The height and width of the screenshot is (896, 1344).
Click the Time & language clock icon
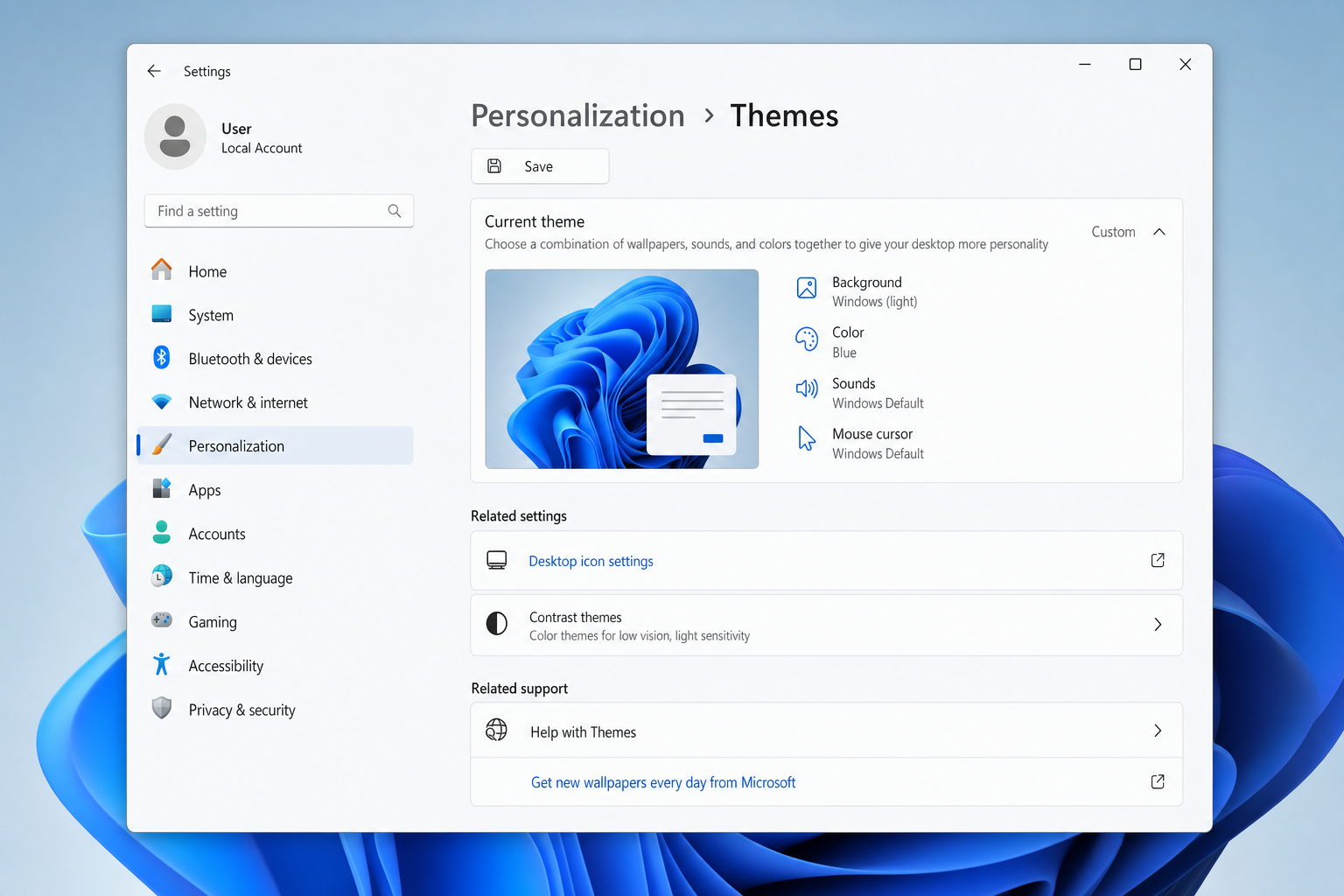162,576
